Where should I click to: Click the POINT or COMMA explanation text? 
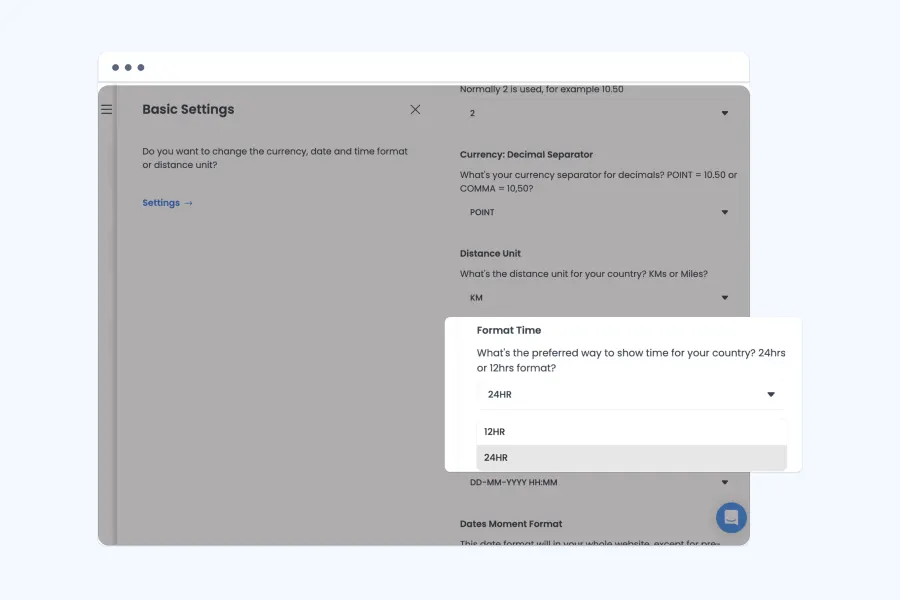point(598,181)
